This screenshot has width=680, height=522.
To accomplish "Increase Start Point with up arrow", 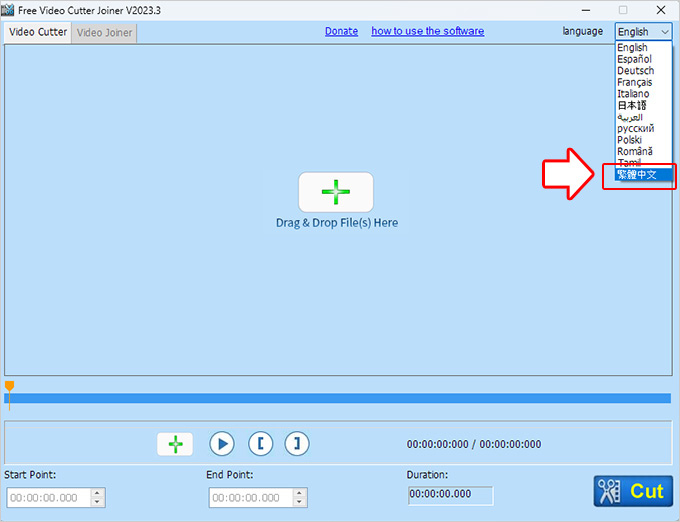I will tap(97, 493).
